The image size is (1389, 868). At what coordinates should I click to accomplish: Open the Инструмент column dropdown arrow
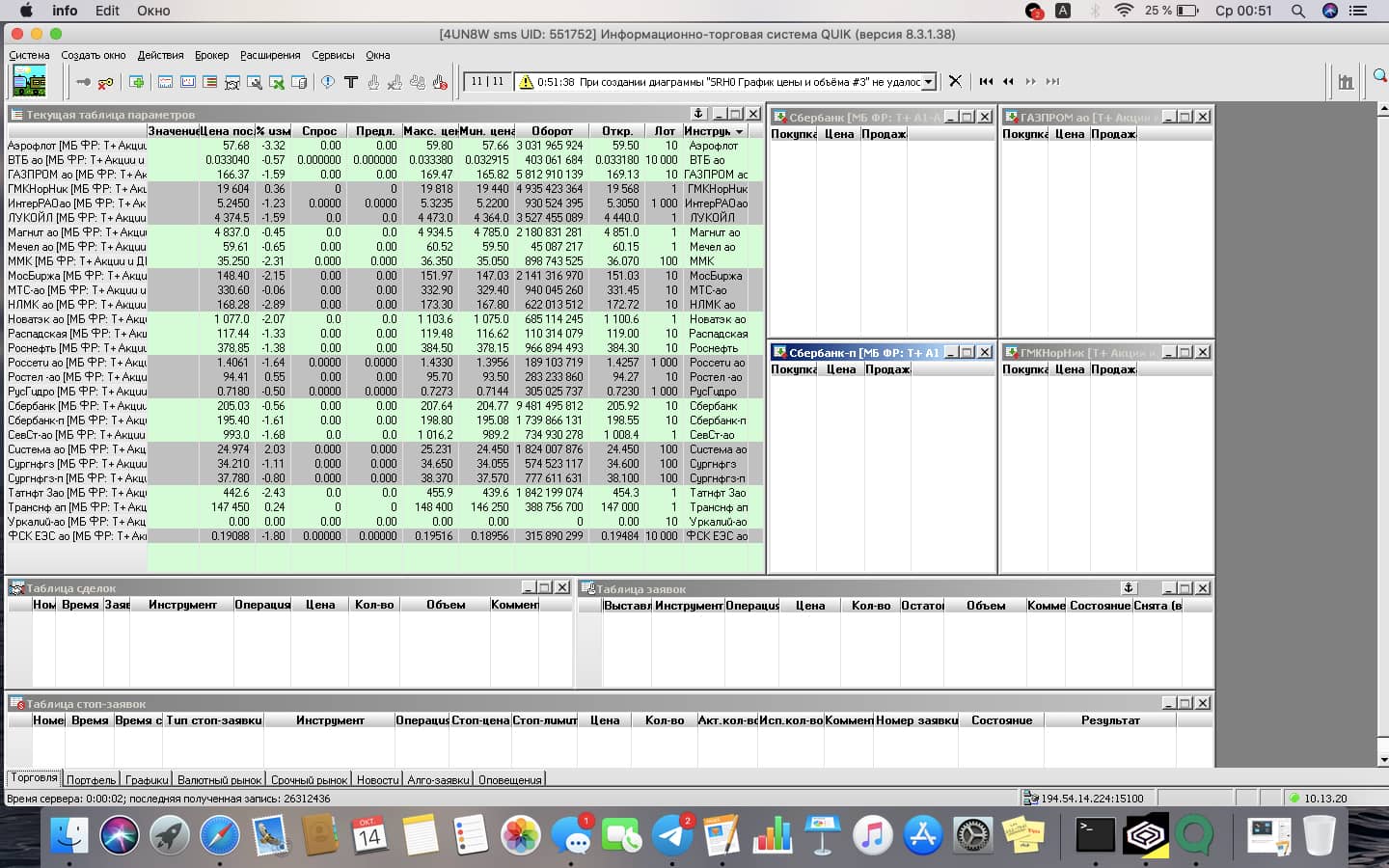(740, 131)
